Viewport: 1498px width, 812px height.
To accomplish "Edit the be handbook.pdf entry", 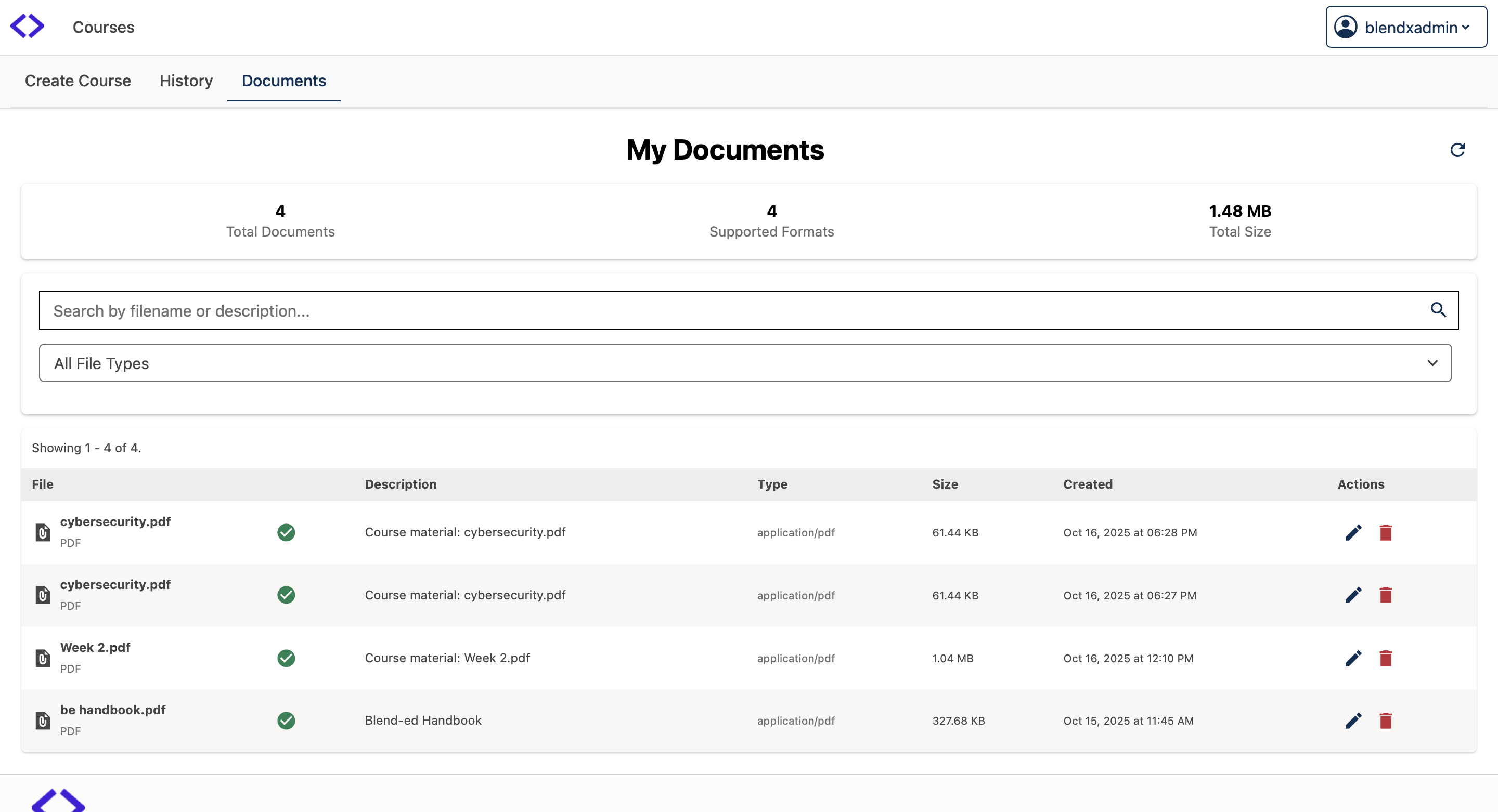I will 1352,721.
